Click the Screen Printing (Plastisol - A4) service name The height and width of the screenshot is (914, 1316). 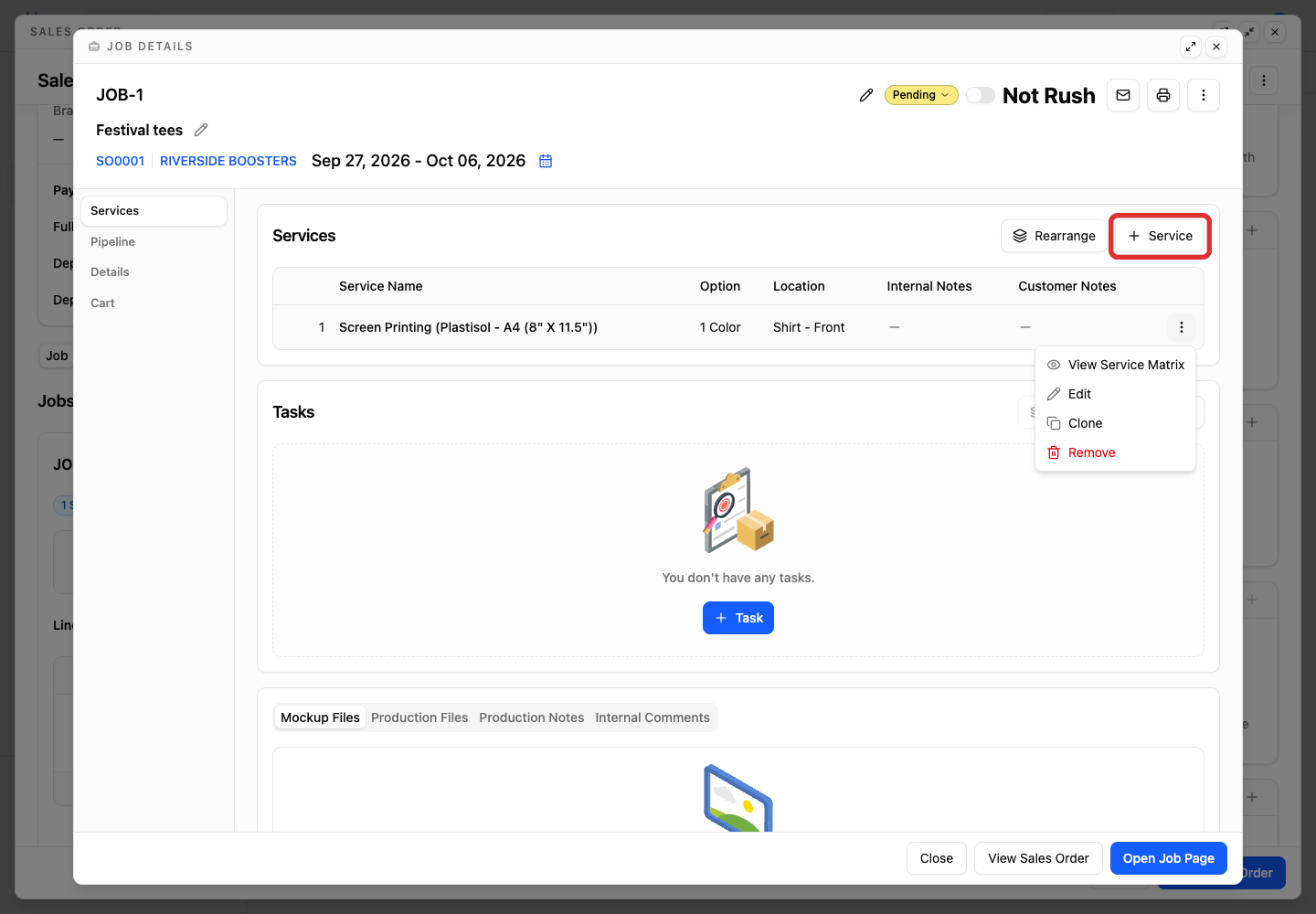coord(468,327)
